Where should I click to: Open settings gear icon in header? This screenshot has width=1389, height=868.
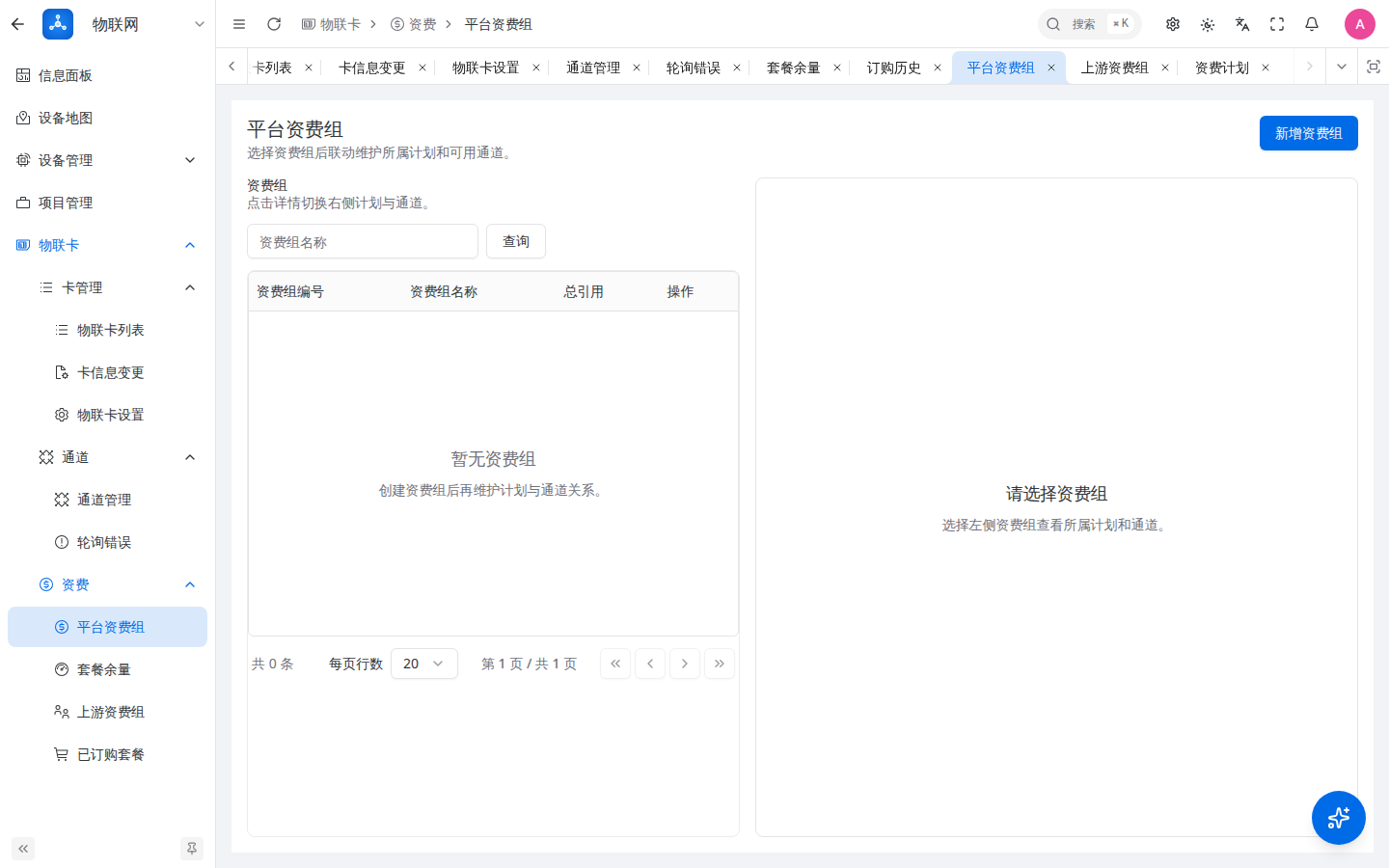point(1173,24)
